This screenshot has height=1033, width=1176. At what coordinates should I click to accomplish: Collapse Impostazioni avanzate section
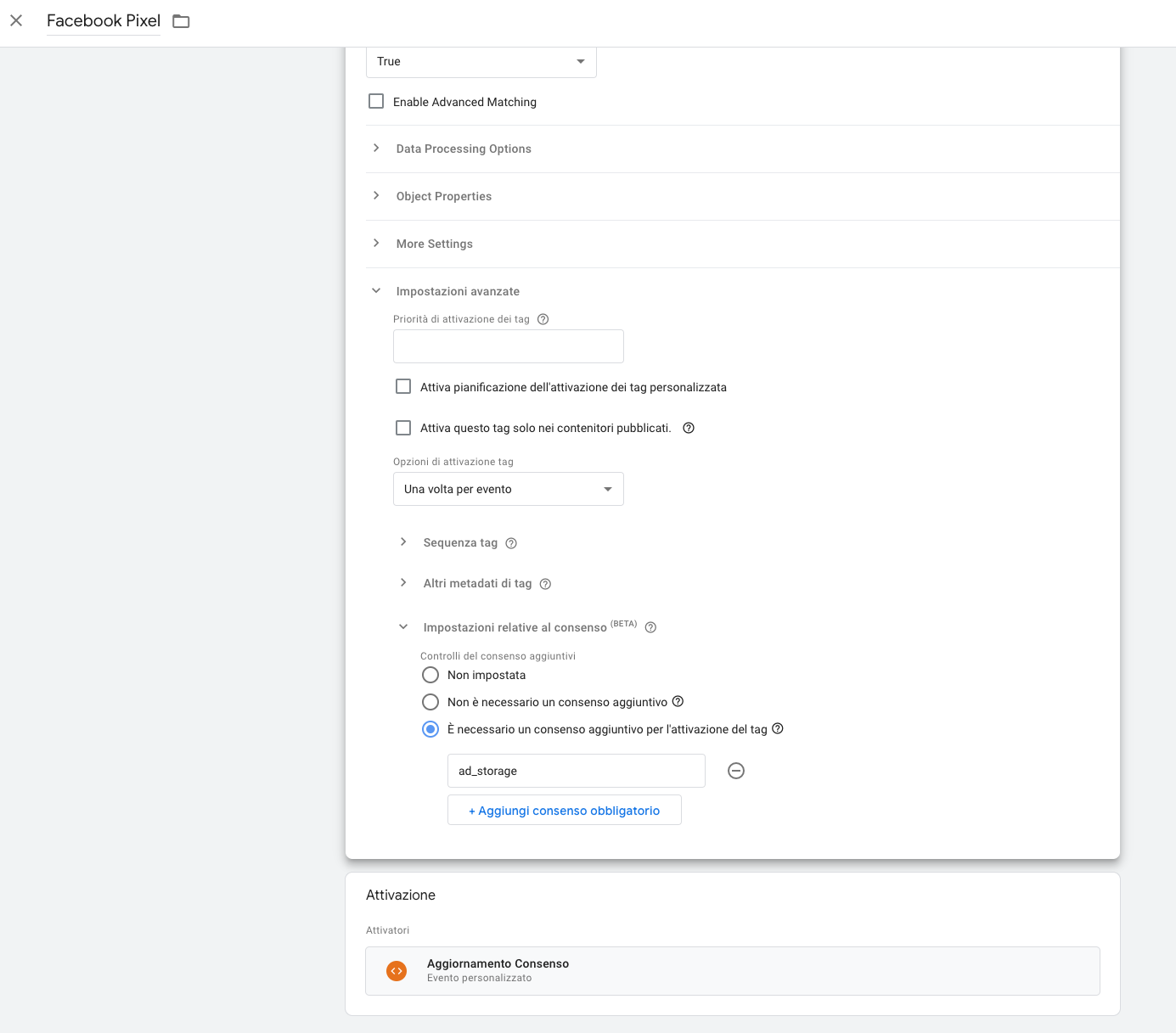pos(376,290)
